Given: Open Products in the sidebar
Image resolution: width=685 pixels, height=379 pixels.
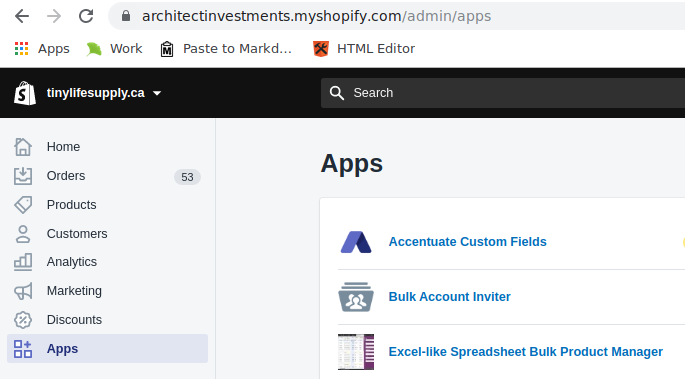Looking at the screenshot, I should (71, 205).
